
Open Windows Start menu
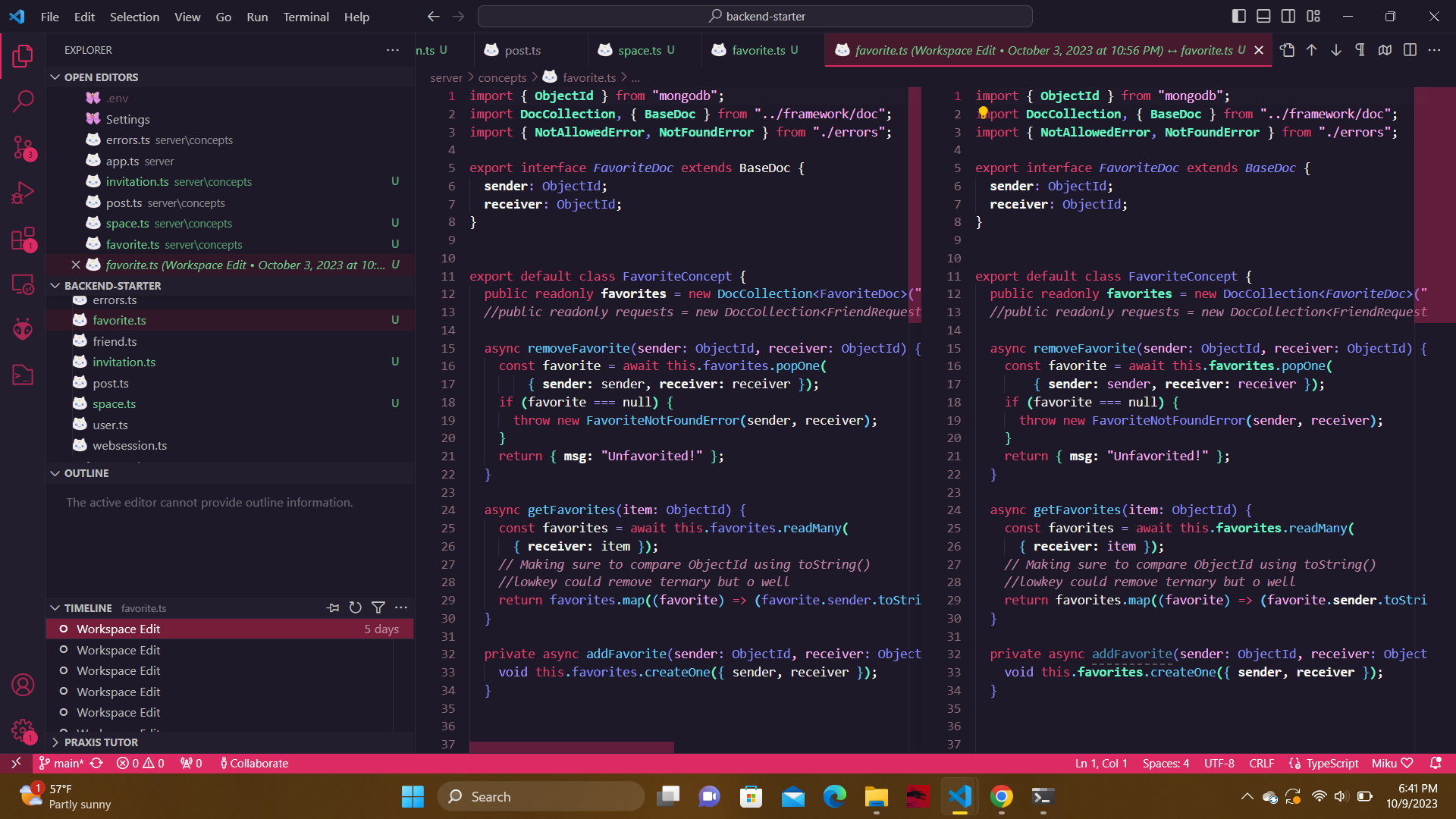click(413, 797)
